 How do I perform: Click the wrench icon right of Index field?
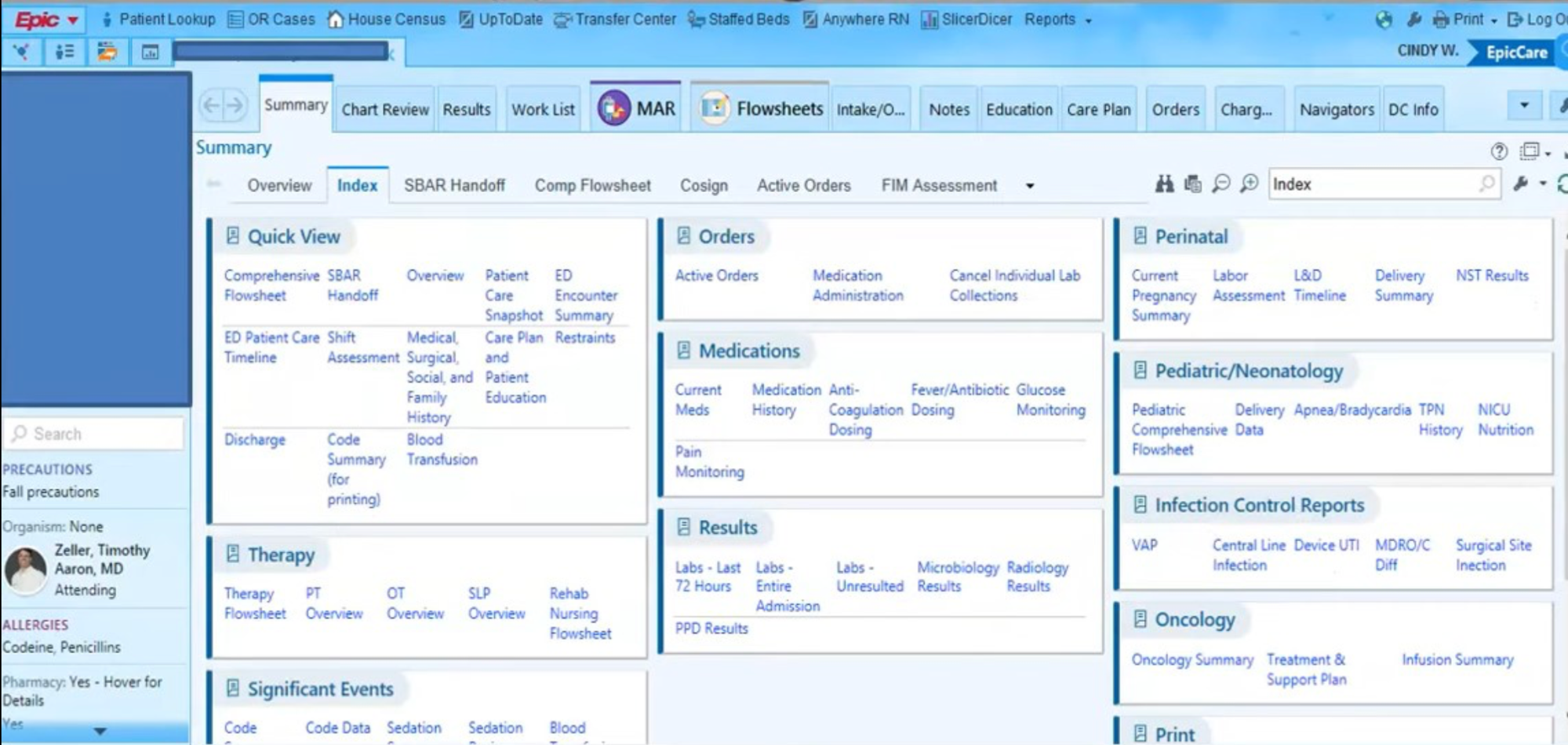coord(1521,184)
